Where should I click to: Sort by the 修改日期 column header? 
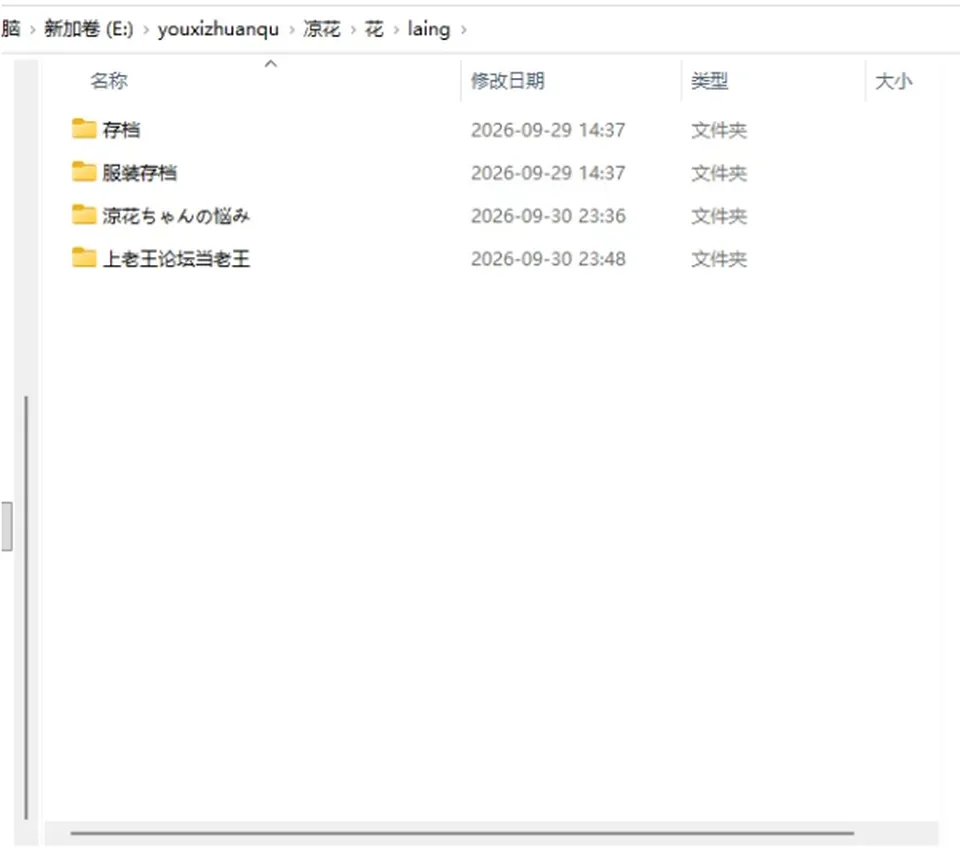[x=508, y=80]
